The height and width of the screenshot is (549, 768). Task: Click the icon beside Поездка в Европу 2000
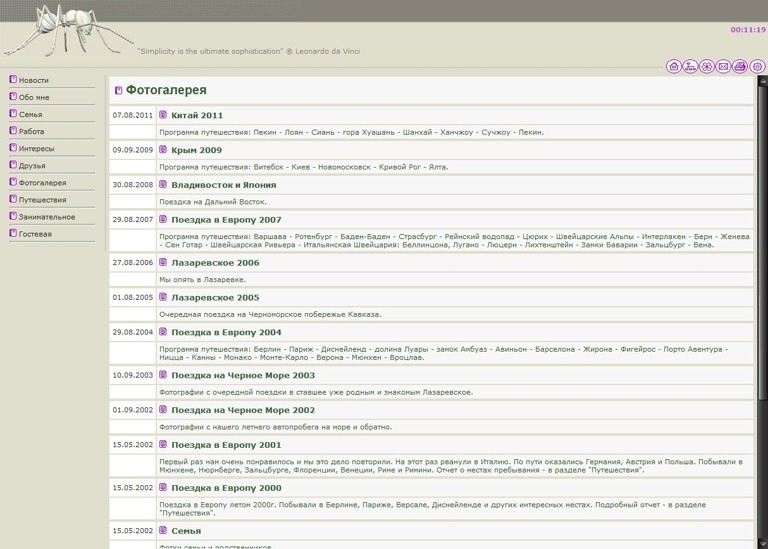tap(163, 487)
